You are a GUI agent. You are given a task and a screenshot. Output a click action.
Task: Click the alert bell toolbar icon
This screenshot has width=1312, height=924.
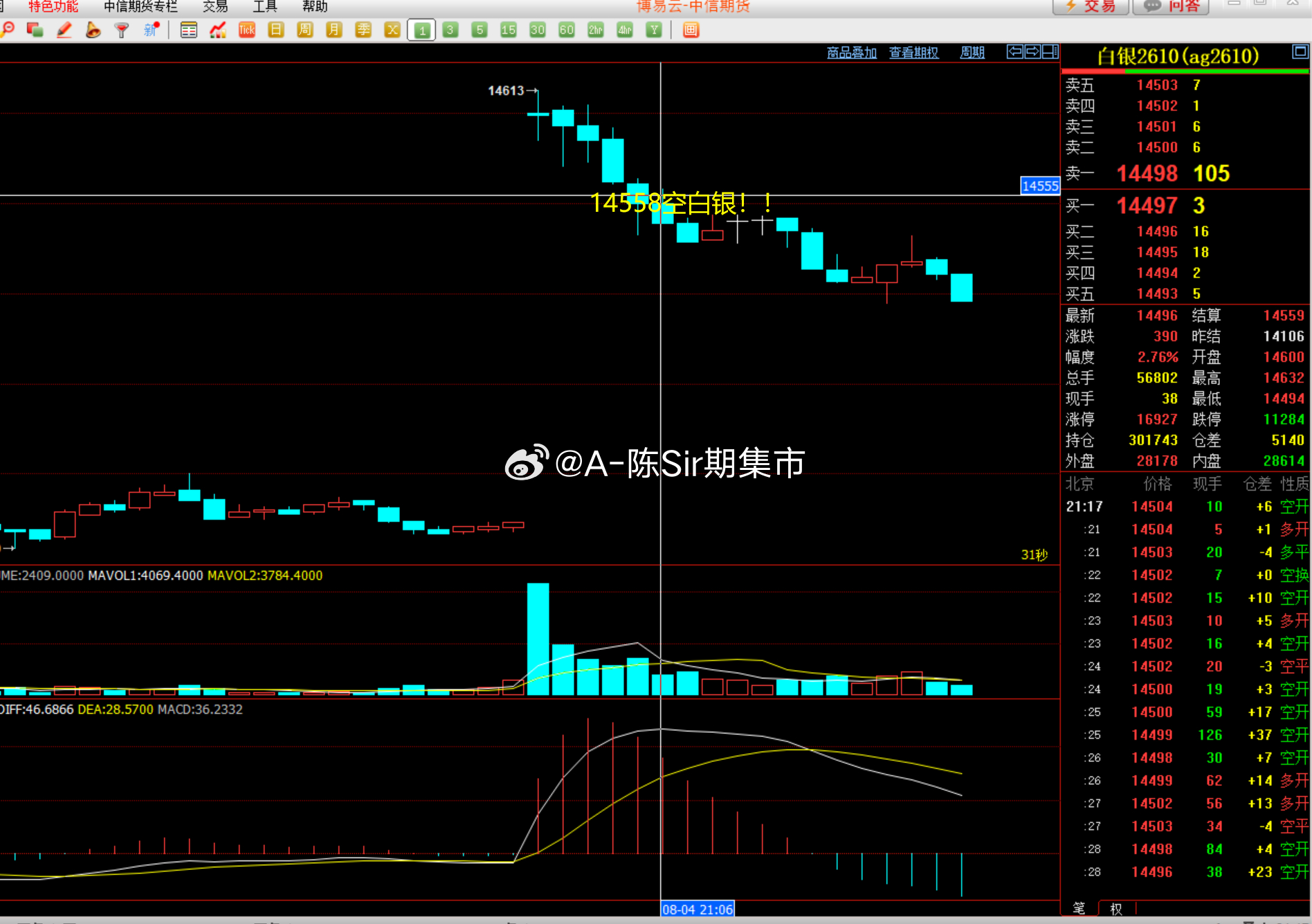(93, 30)
